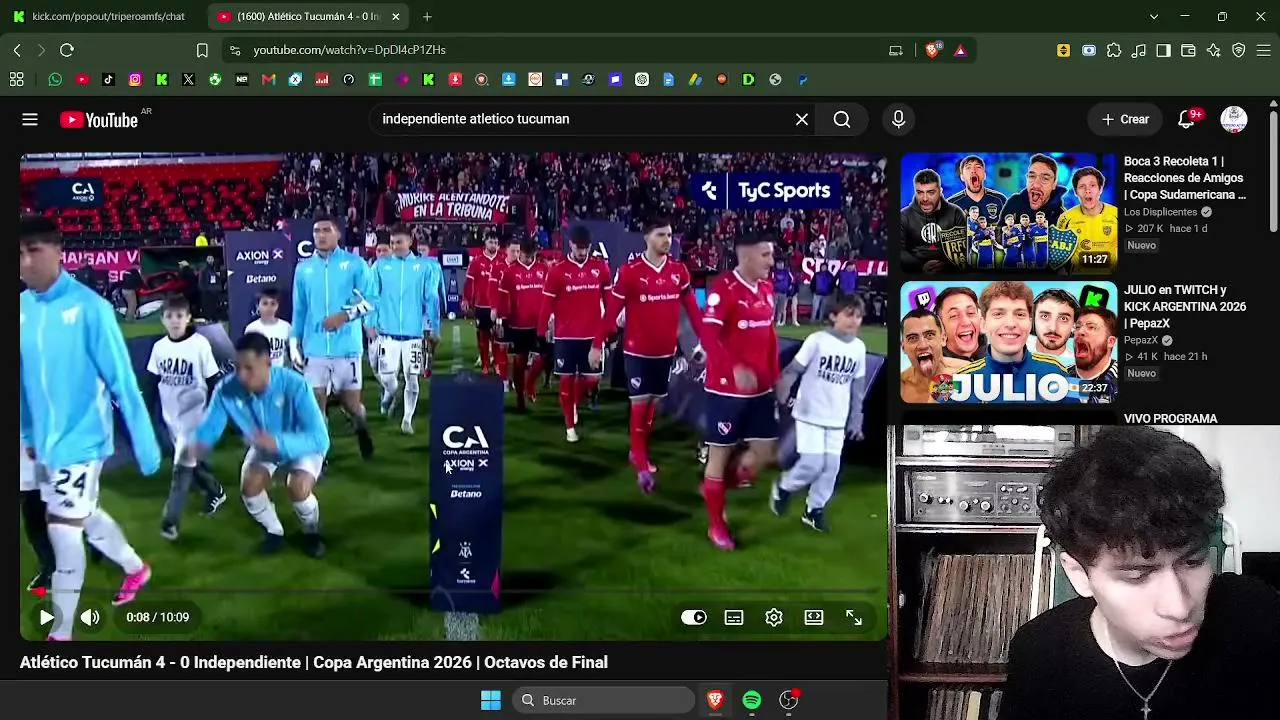
Task: Toggle video subtitles
Action: coord(734,617)
